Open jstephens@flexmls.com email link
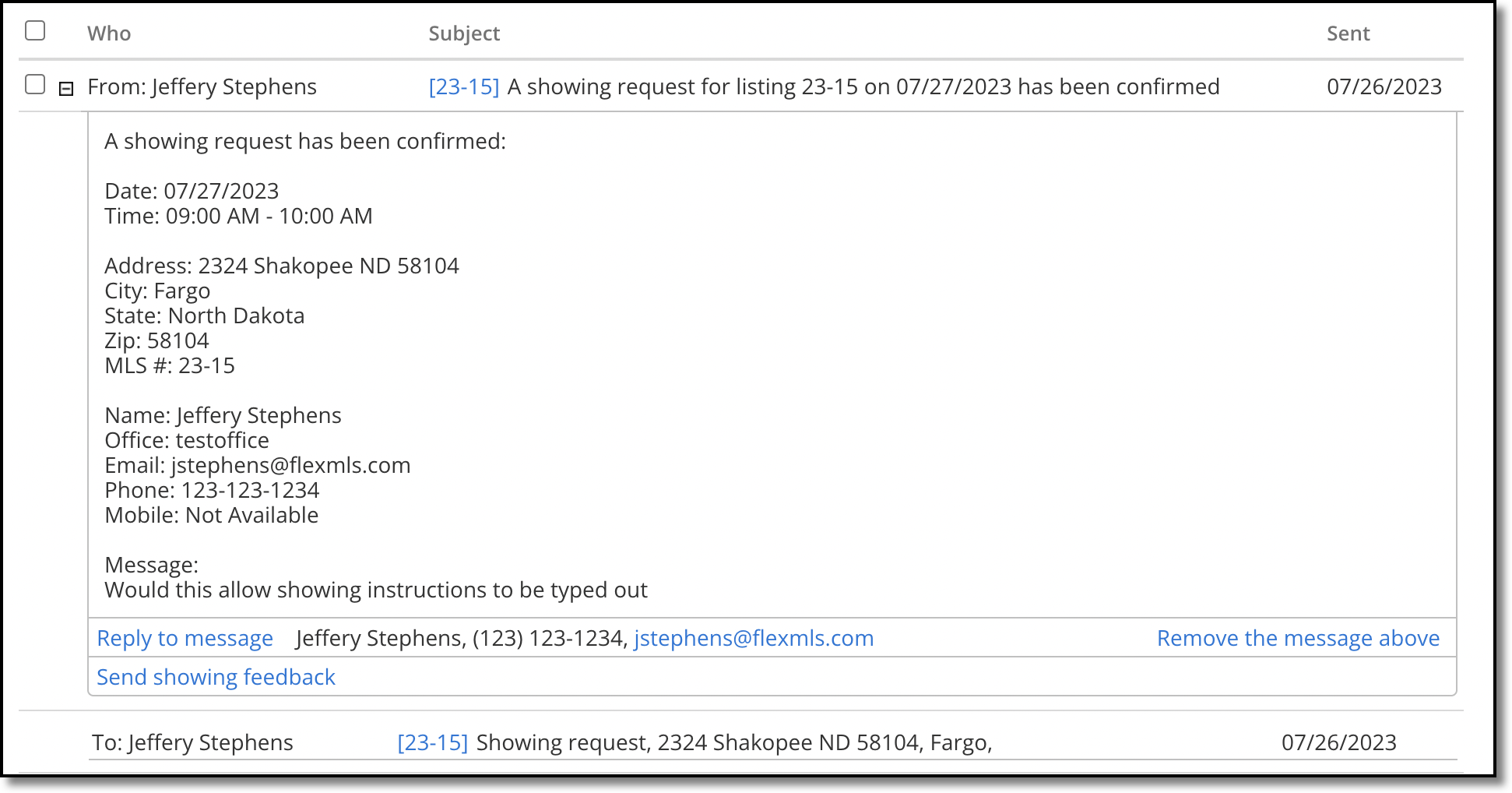This screenshot has height=793, width=1512. coord(754,638)
